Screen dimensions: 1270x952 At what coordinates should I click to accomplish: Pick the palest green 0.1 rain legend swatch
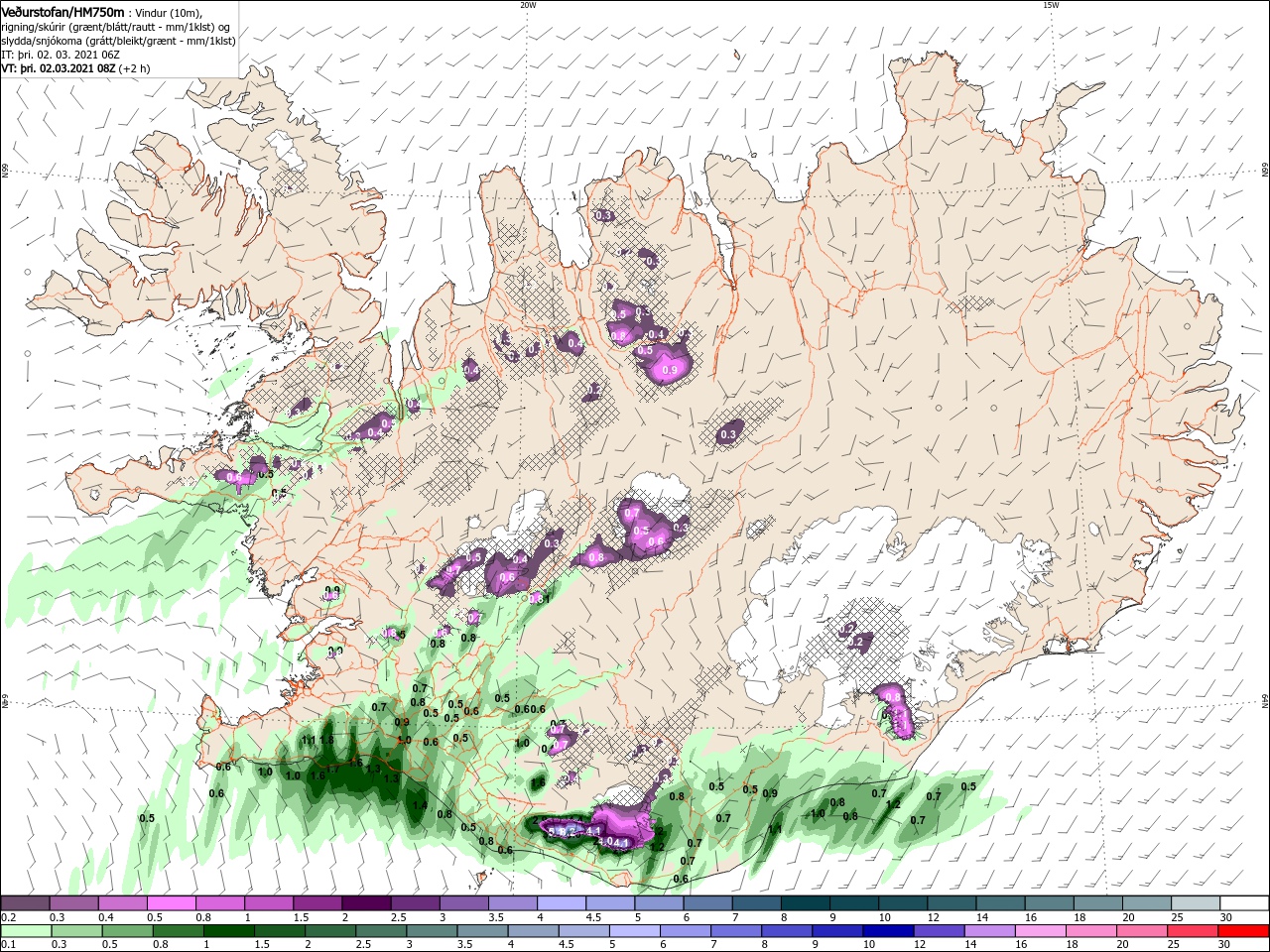point(25,931)
